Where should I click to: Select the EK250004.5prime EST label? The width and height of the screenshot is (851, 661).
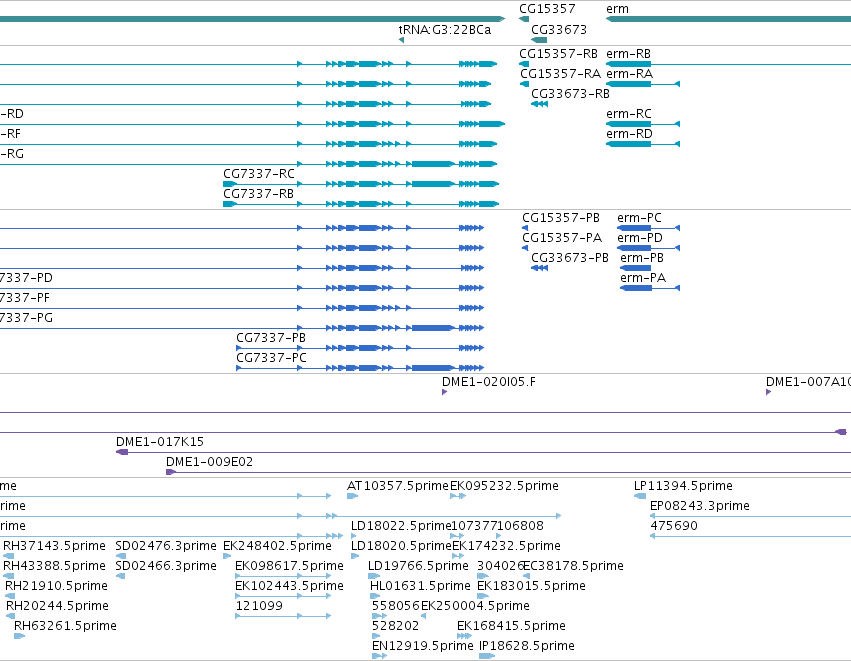coord(475,606)
